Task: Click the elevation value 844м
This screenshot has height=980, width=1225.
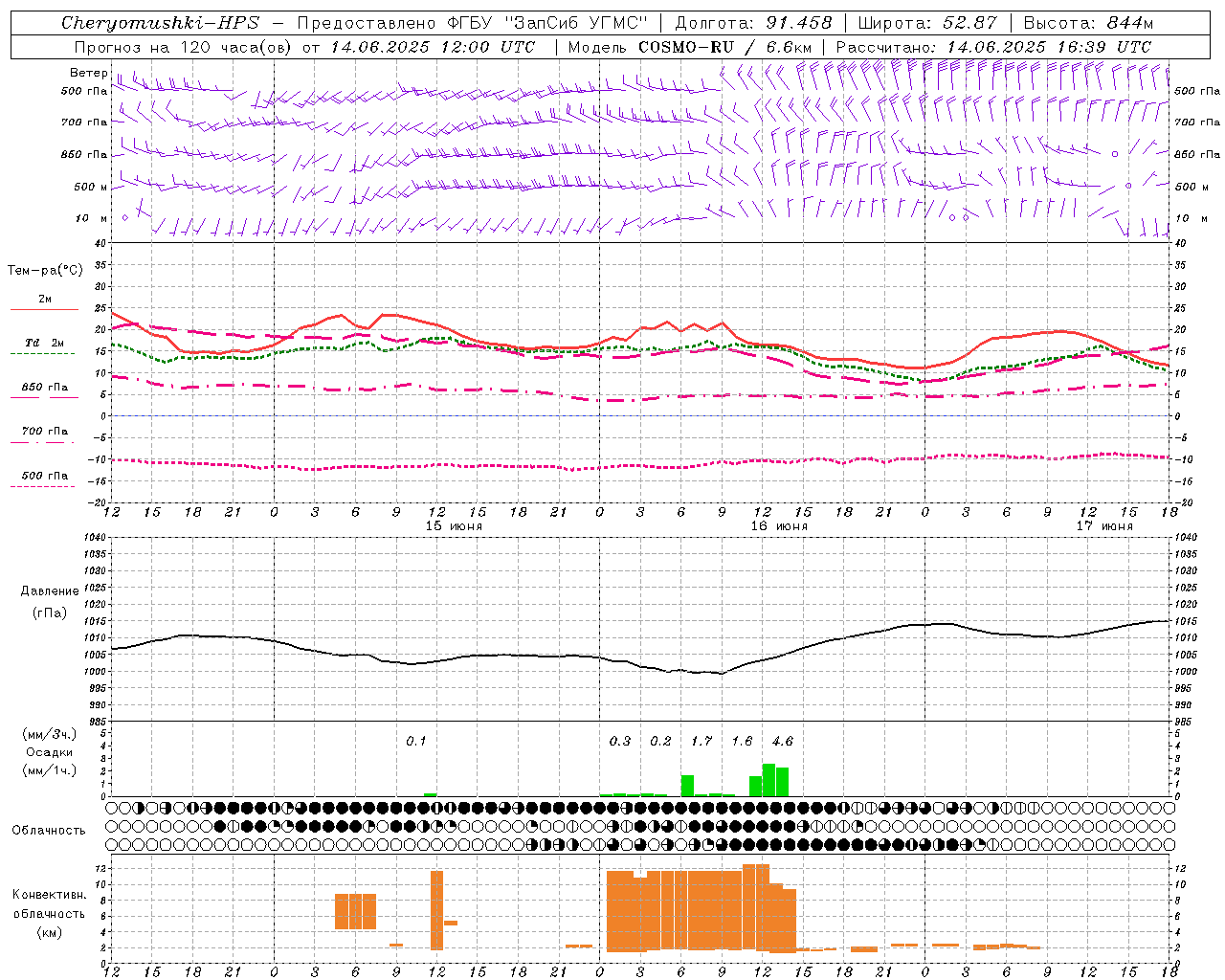Action: [1129, 23]
